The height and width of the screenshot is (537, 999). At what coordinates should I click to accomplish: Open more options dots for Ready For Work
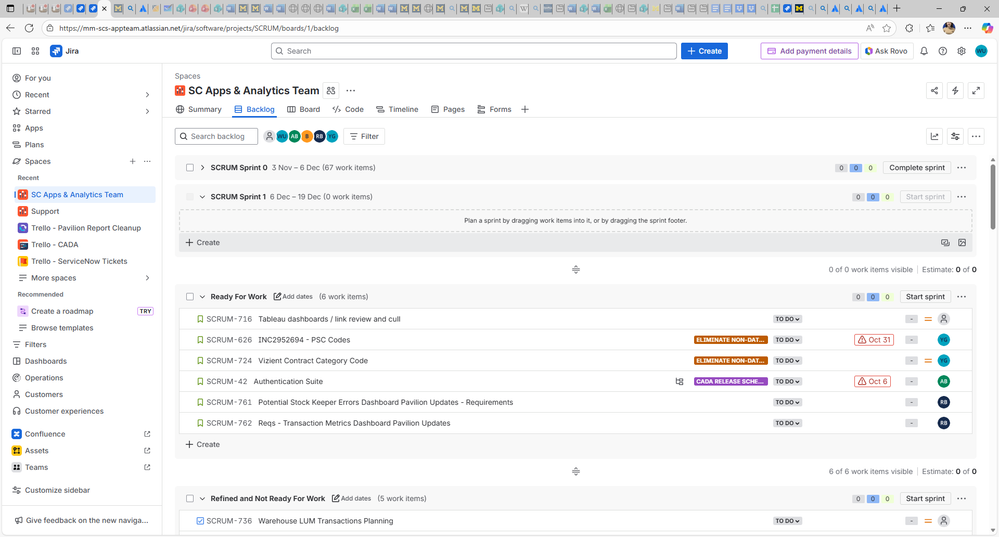[961, 297]
